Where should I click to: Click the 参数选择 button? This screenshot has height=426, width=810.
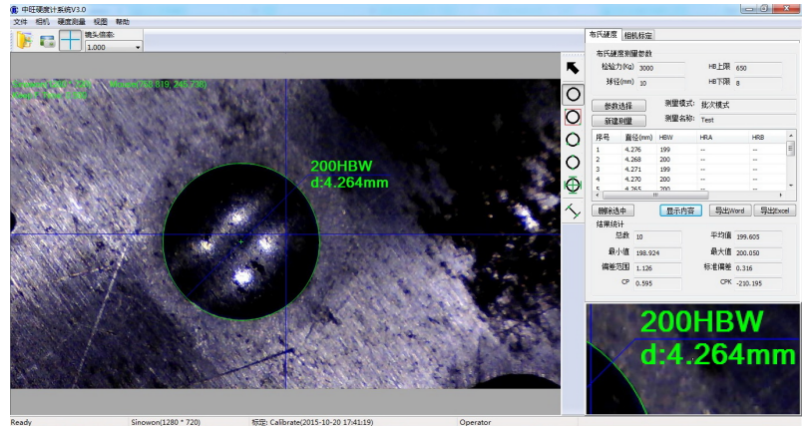click(619, 105)
